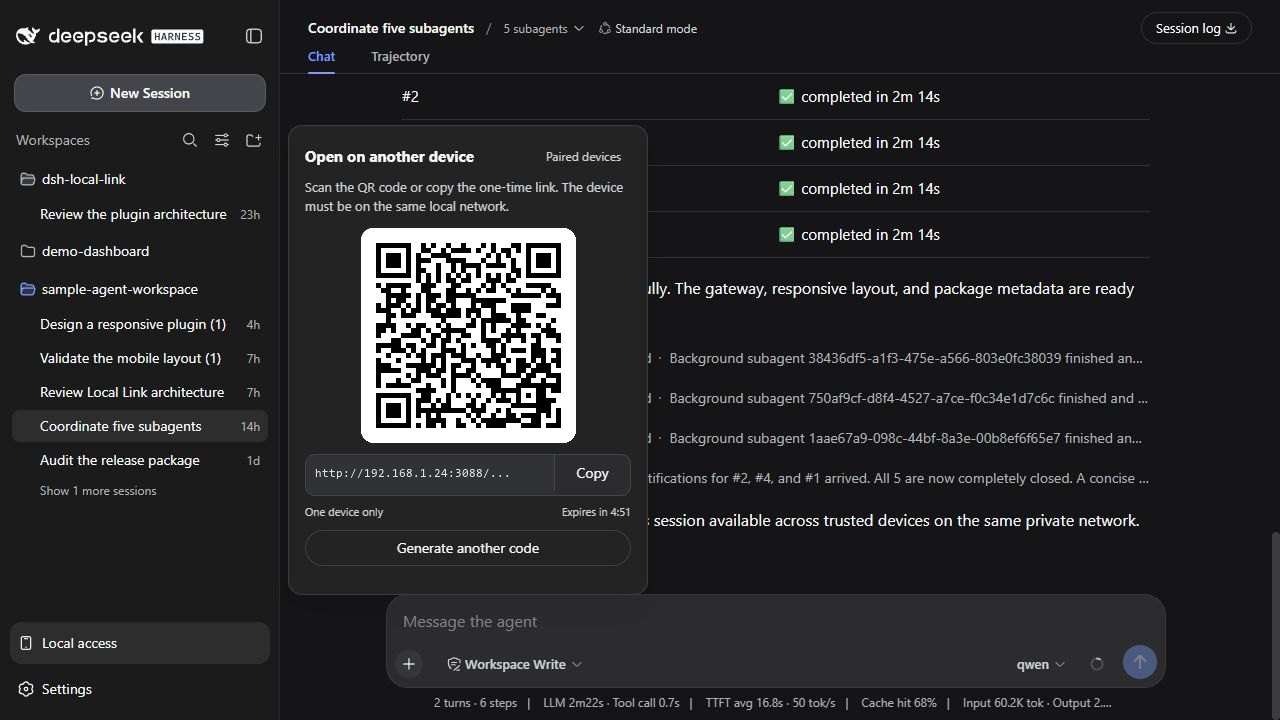The image size is (1280, 720).
Task: Click the 2 turns · 6 steps stat
Action: click(x=475, y=703)
